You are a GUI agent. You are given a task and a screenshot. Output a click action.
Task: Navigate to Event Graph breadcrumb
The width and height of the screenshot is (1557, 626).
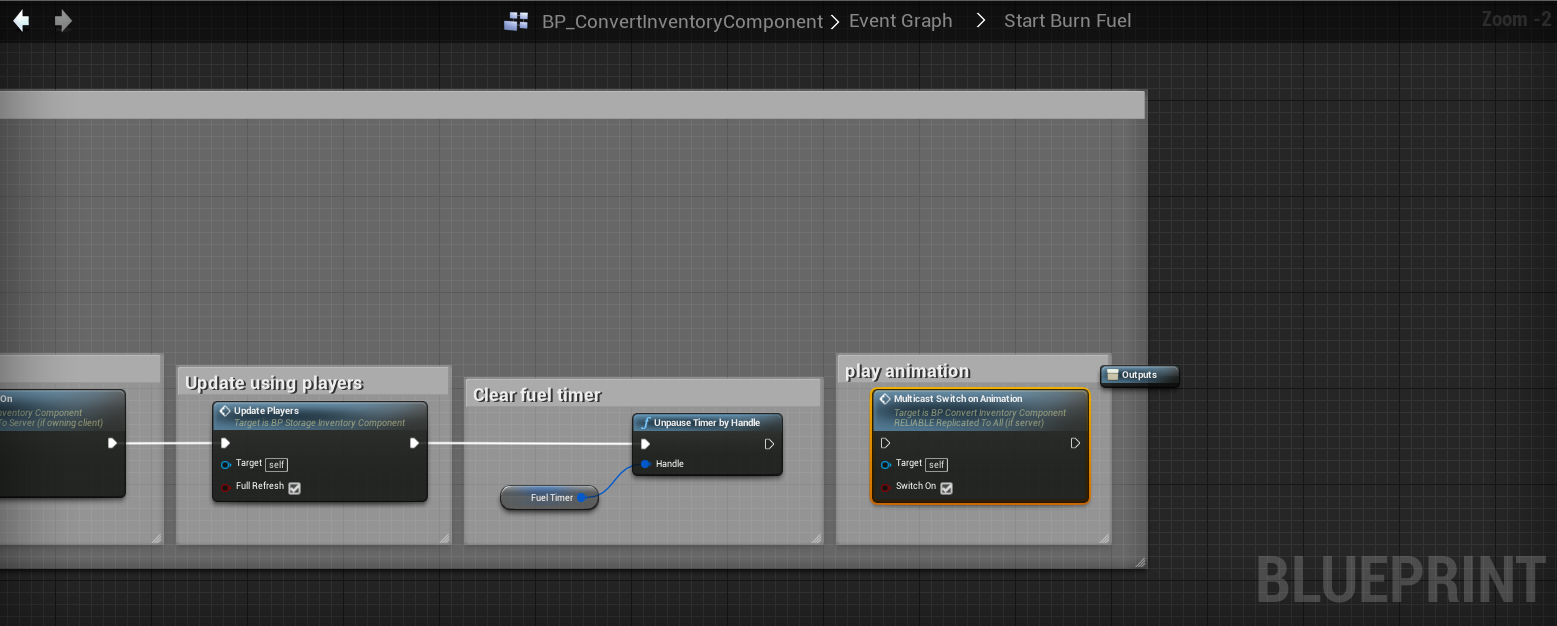[900, 21]
